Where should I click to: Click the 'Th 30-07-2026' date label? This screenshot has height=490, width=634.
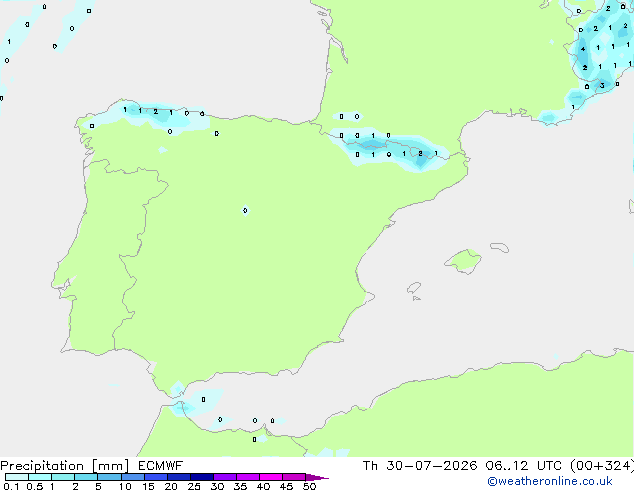[420, 466]
